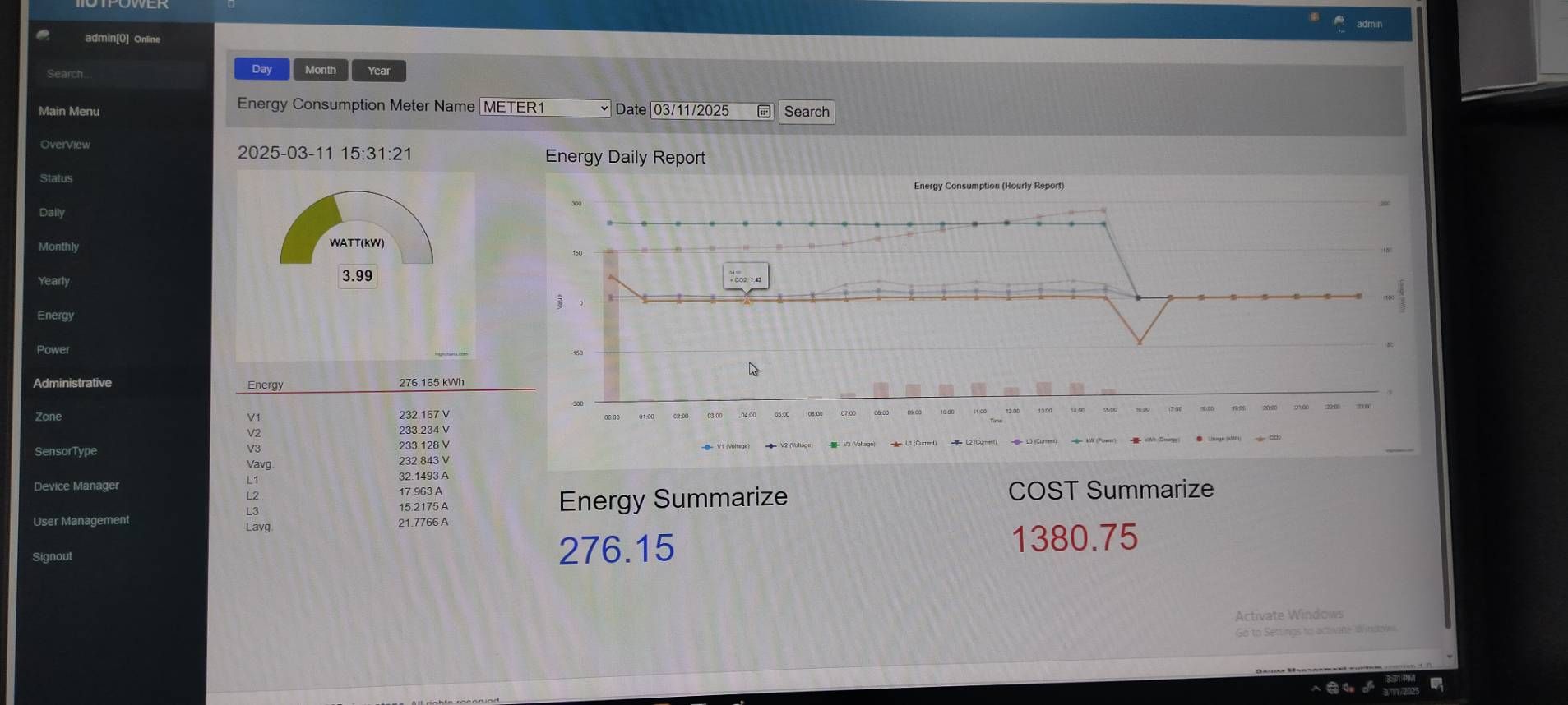Open the Meter Name dropdown showing METER1
This screenshot has width=1568, height=705.
(x=544, y=108)
